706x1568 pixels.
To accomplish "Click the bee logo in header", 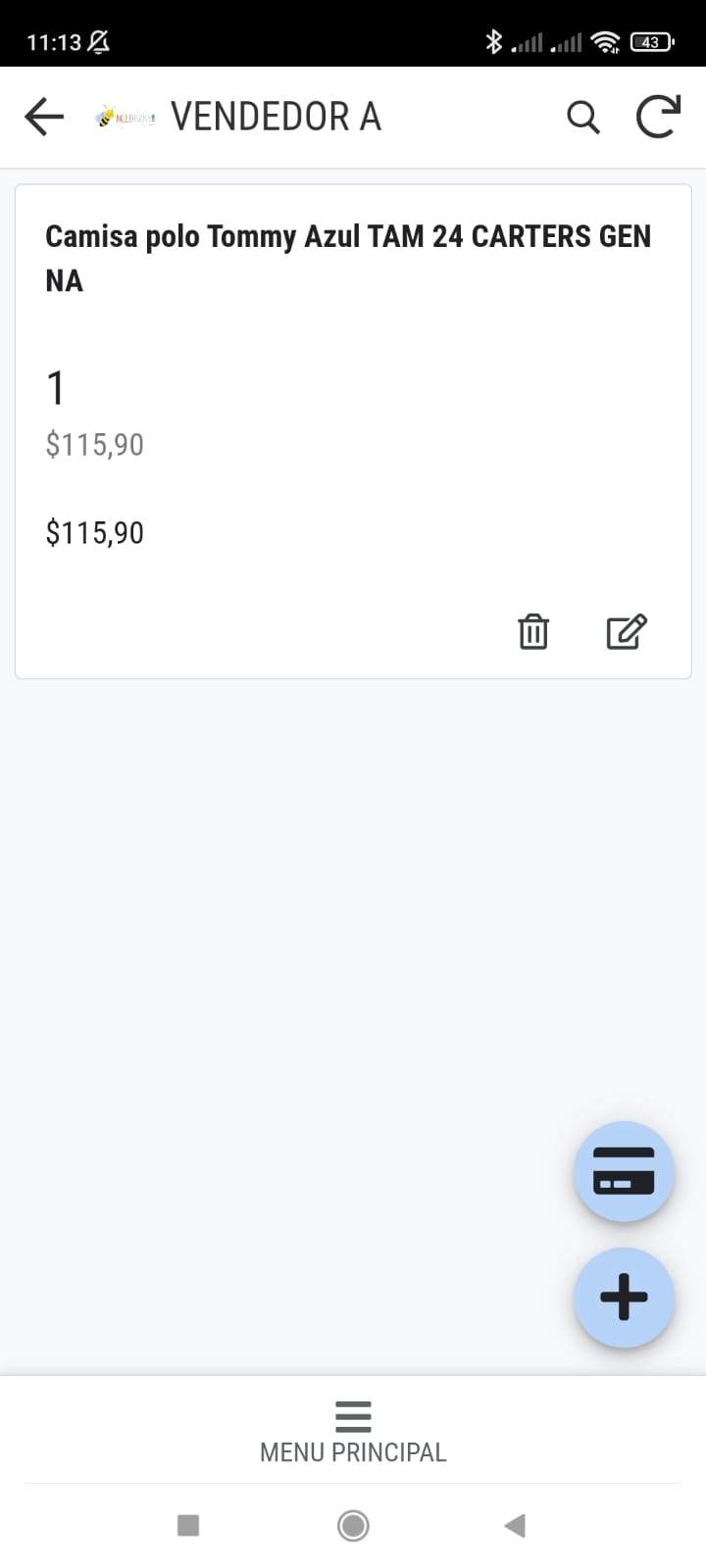I will tap(125, 118).
